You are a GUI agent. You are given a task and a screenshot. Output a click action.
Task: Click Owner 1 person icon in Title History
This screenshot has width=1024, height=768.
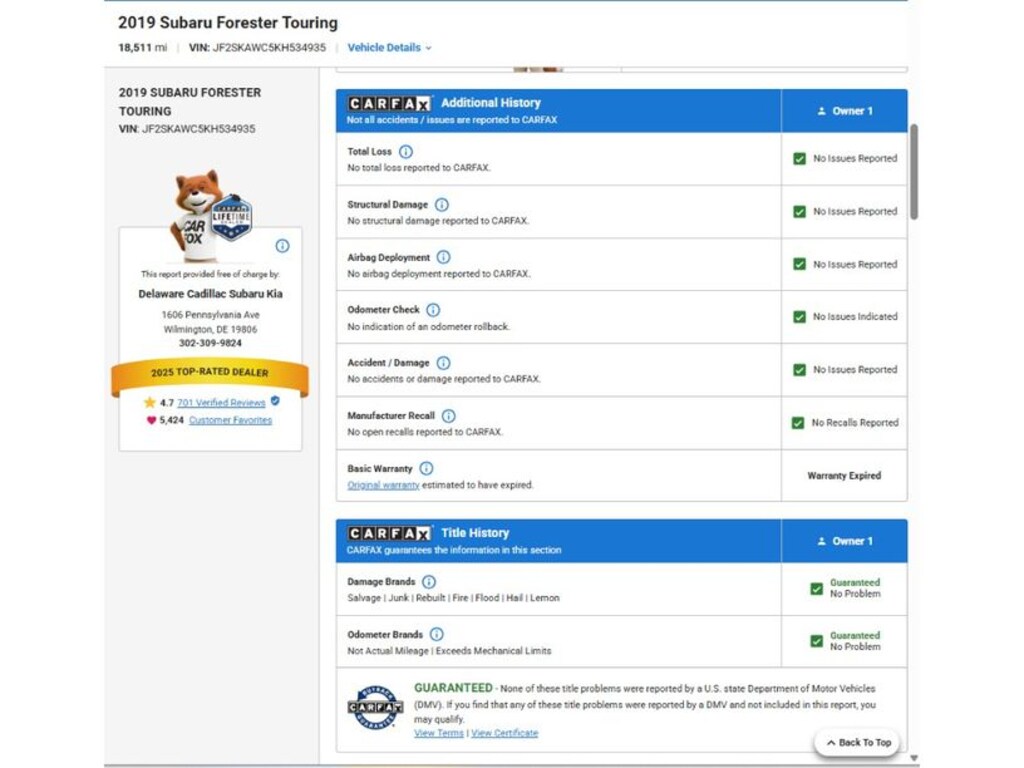pyautogui.click(x=822, y=541)
